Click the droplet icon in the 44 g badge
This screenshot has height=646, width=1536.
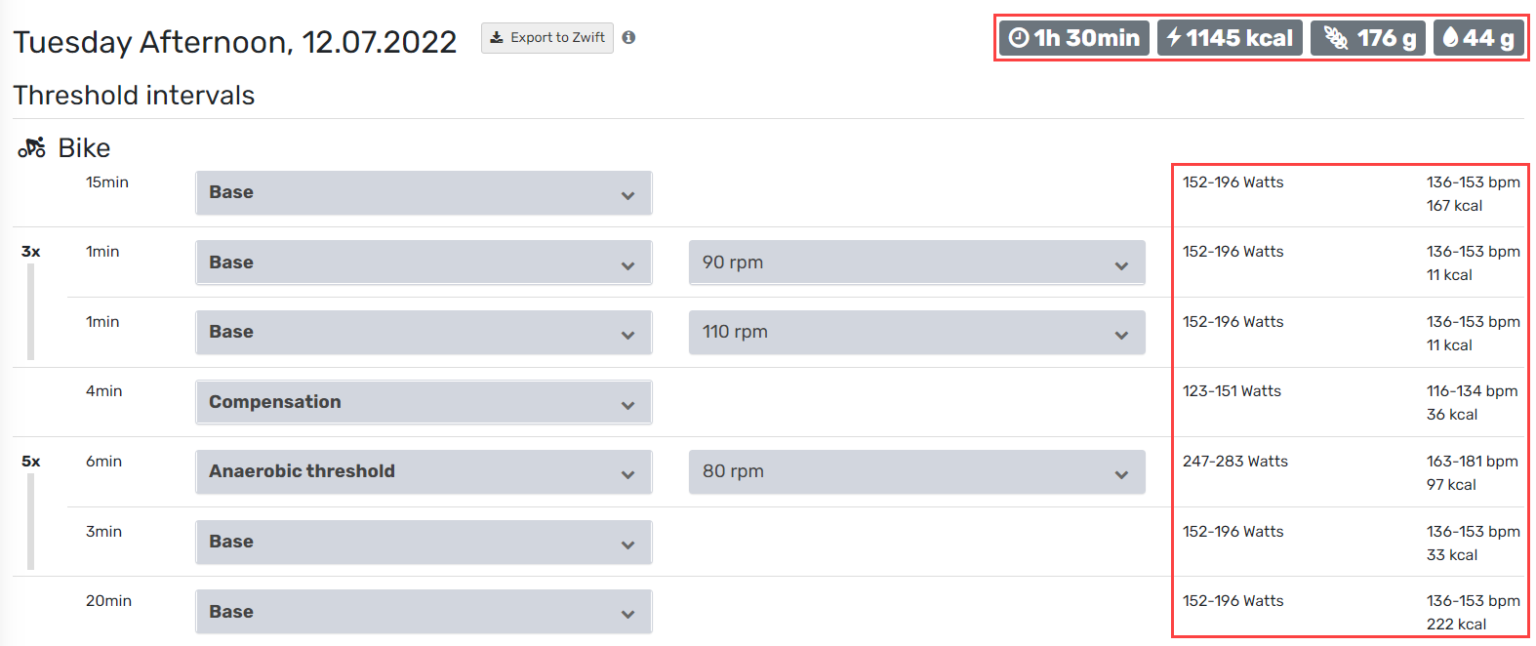coord(1451,39)
